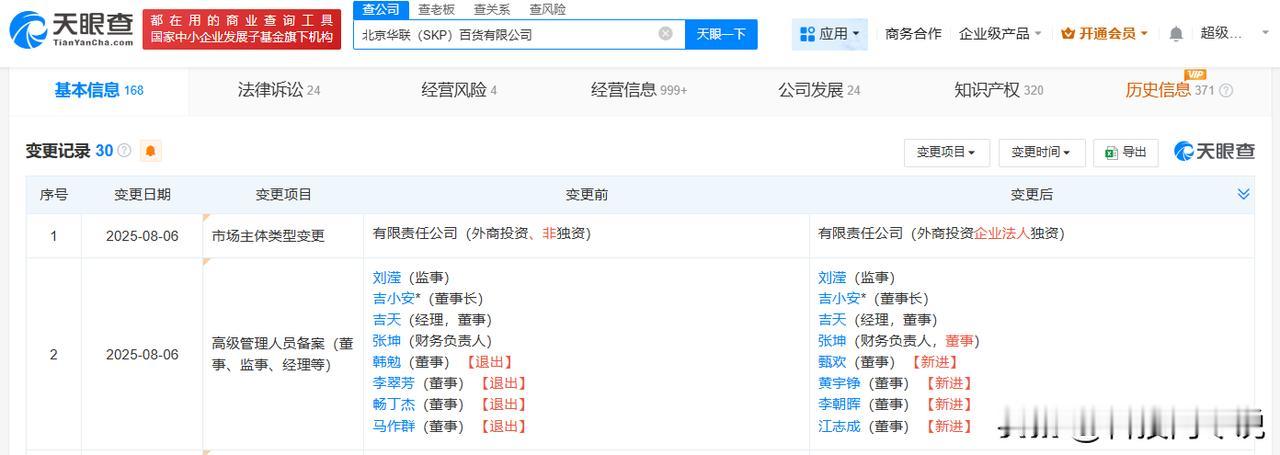Expand all rows with double-chevron icon
Viewport: 1280px width, 455px height.
tap(1244, 194)
